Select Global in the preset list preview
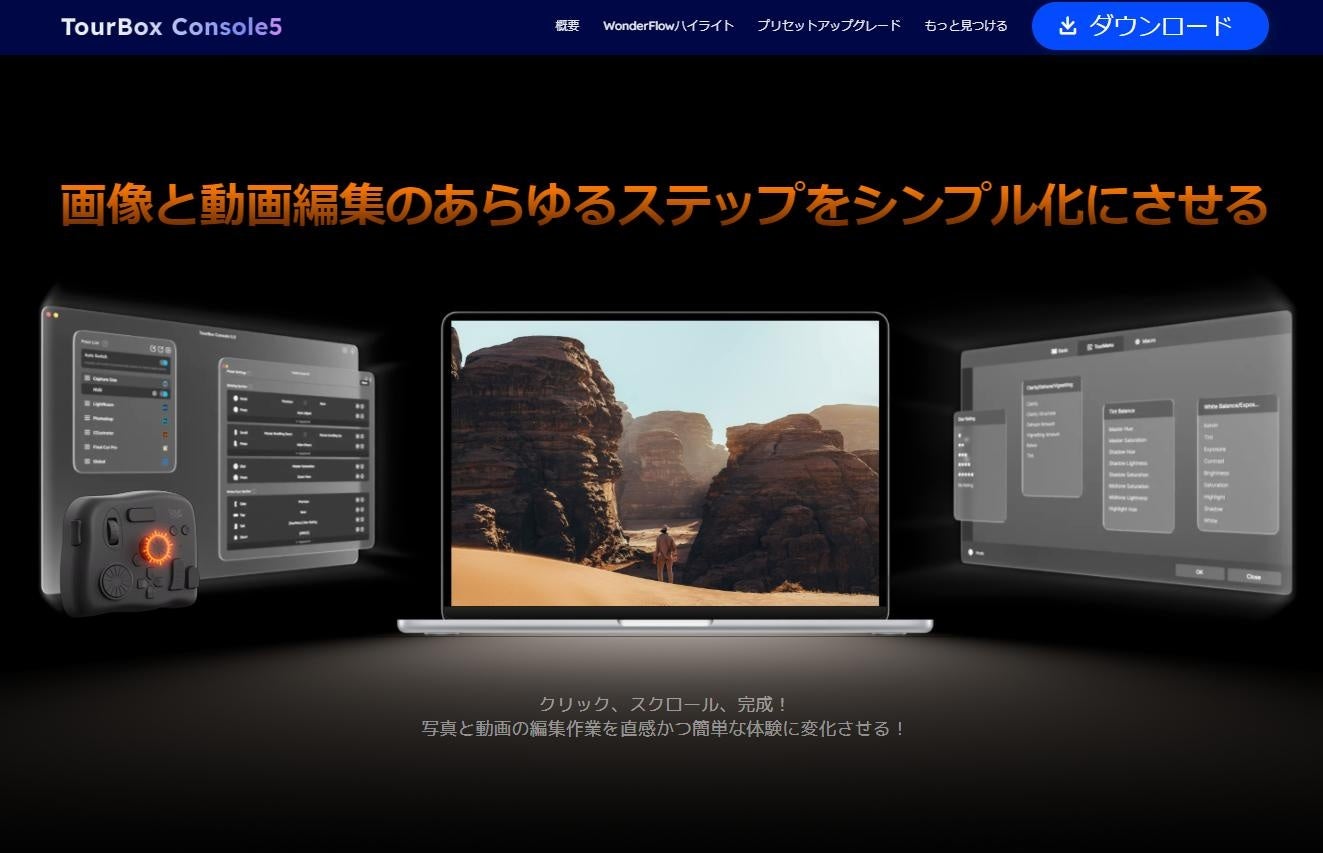This screenshot has width=1323, height=853. [x=126, y=462]
